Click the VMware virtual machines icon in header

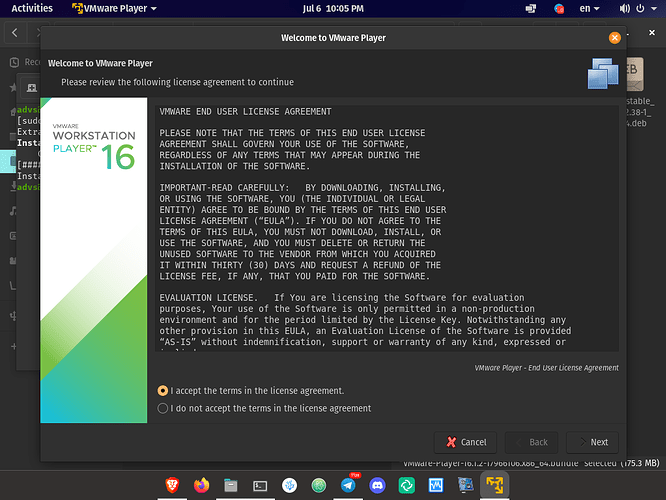coord(603,74)
